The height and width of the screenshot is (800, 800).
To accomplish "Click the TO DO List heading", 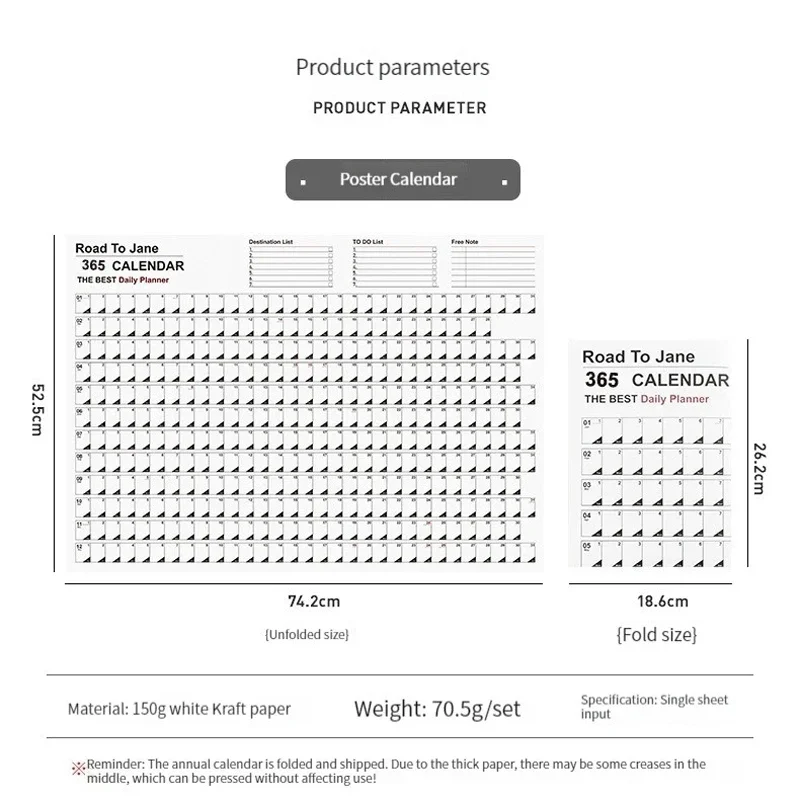I will coord(368,242).
